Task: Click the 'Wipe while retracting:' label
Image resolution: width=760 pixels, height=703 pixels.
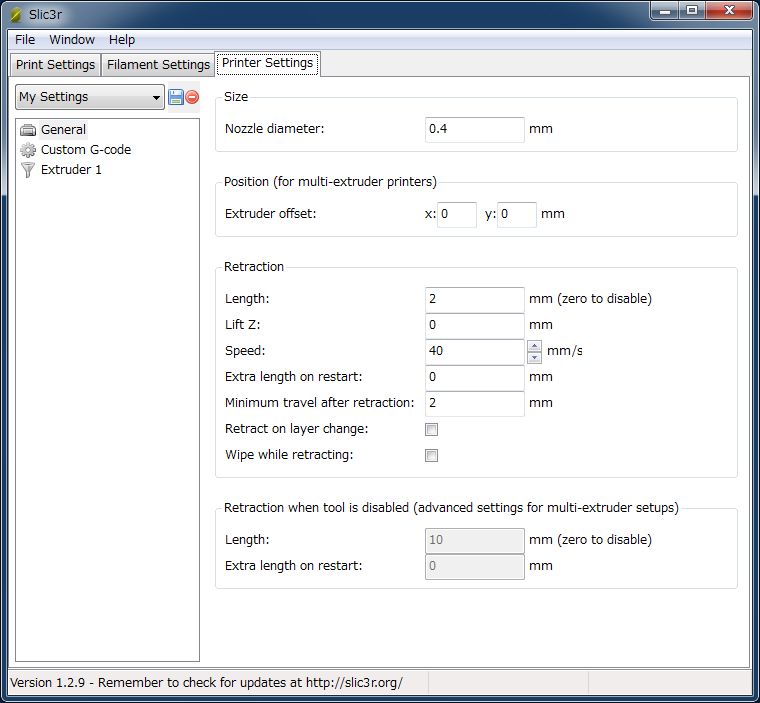Action: point(289,455)
